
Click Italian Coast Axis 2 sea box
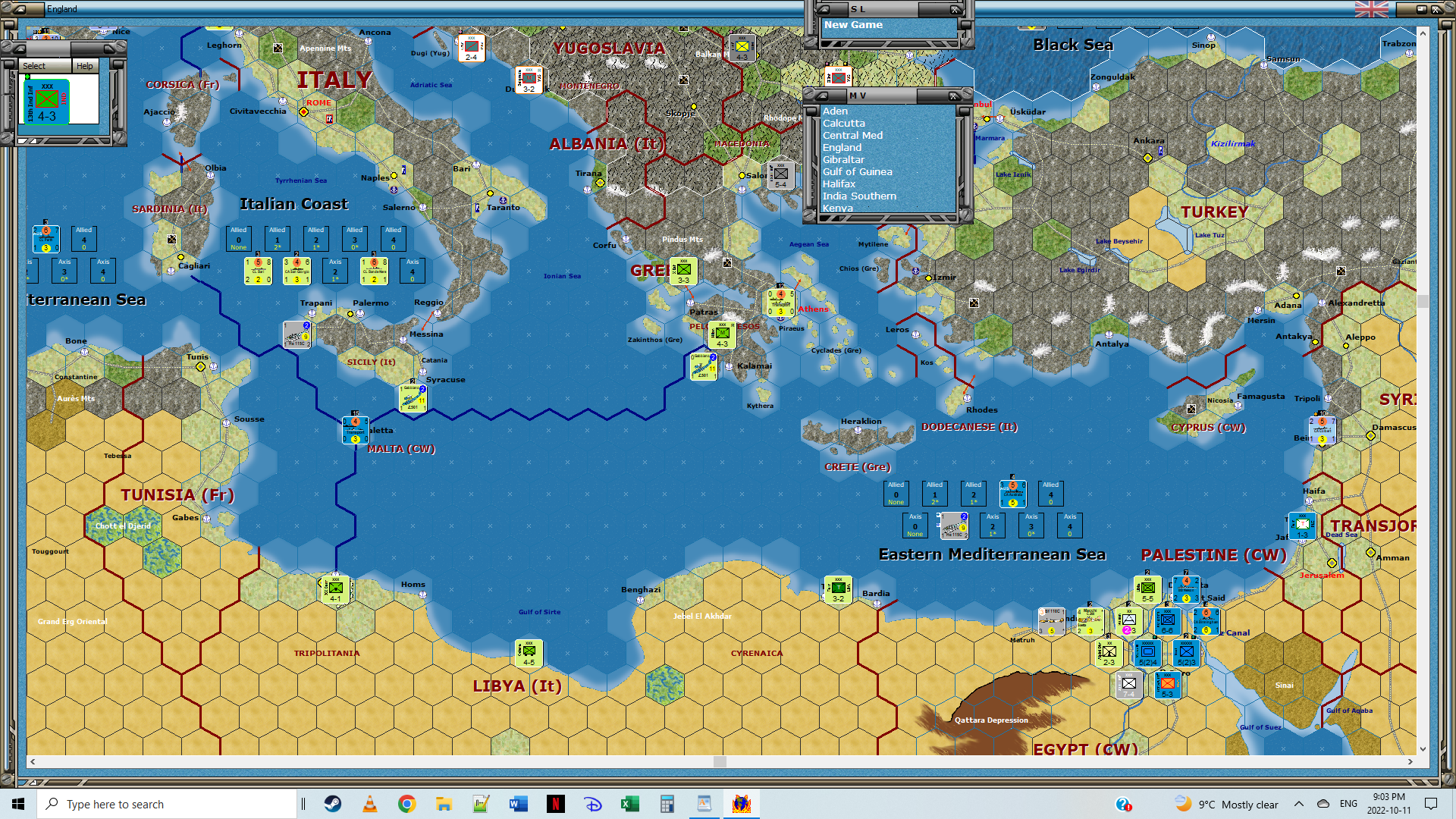coord(335,271)
